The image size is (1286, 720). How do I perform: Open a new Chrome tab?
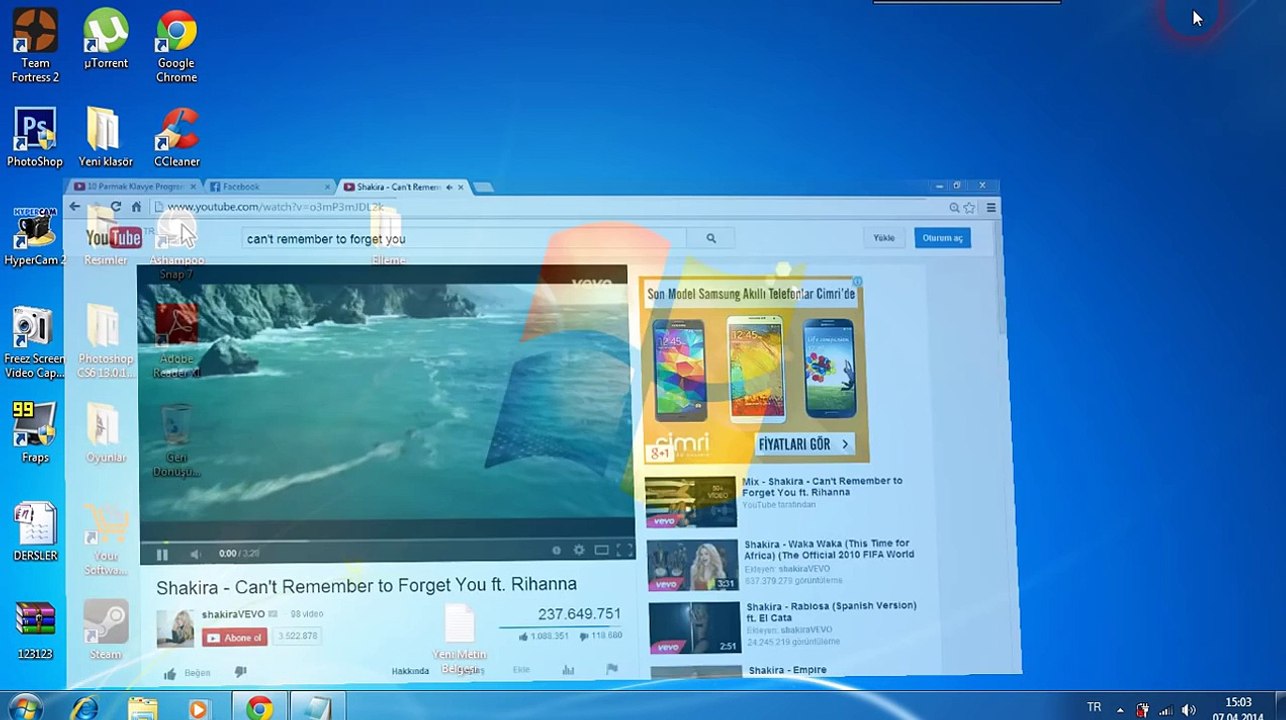[x=483, y=187]
